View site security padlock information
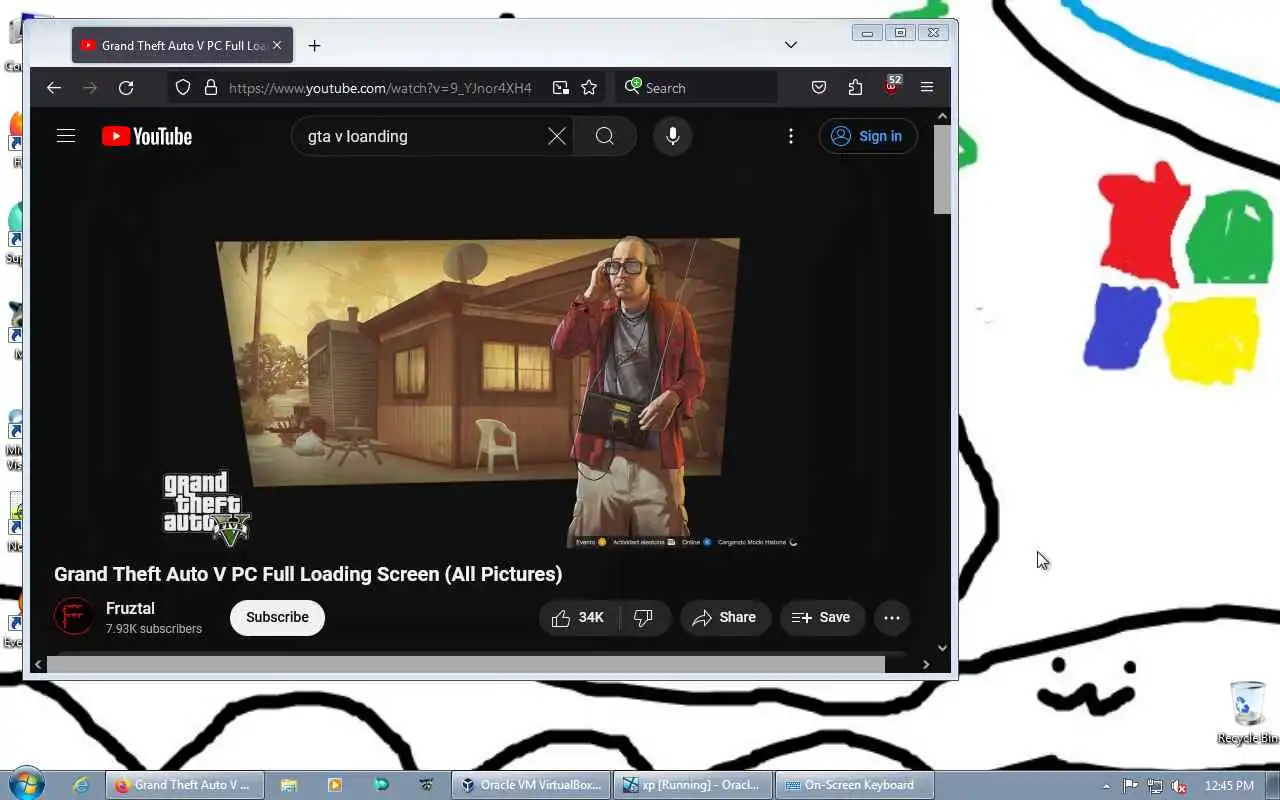Viewport: 1280px width, 800px height. click(x=211, y=88)
